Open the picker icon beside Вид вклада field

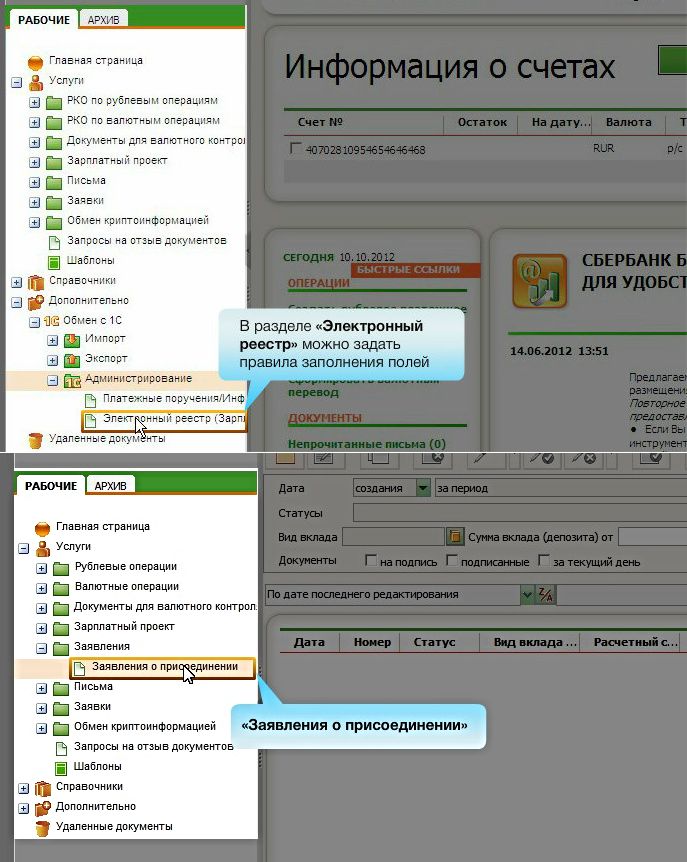455,537
